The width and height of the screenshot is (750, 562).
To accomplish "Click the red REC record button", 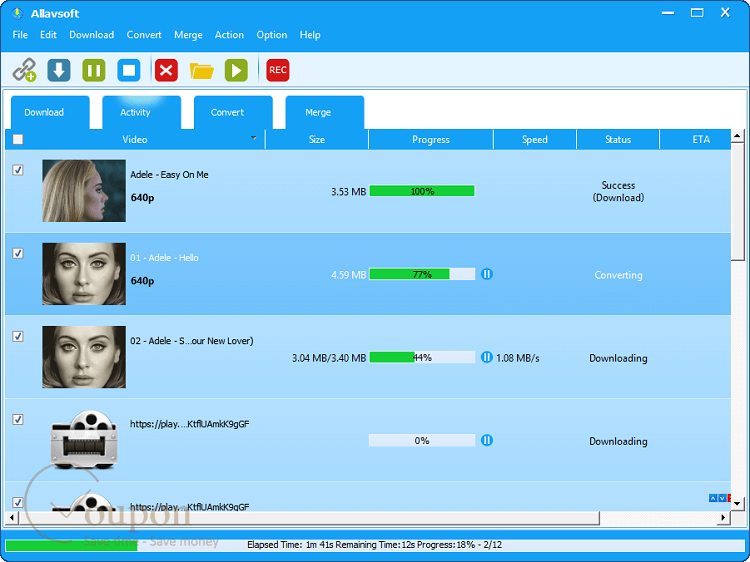I will (278, 70).
